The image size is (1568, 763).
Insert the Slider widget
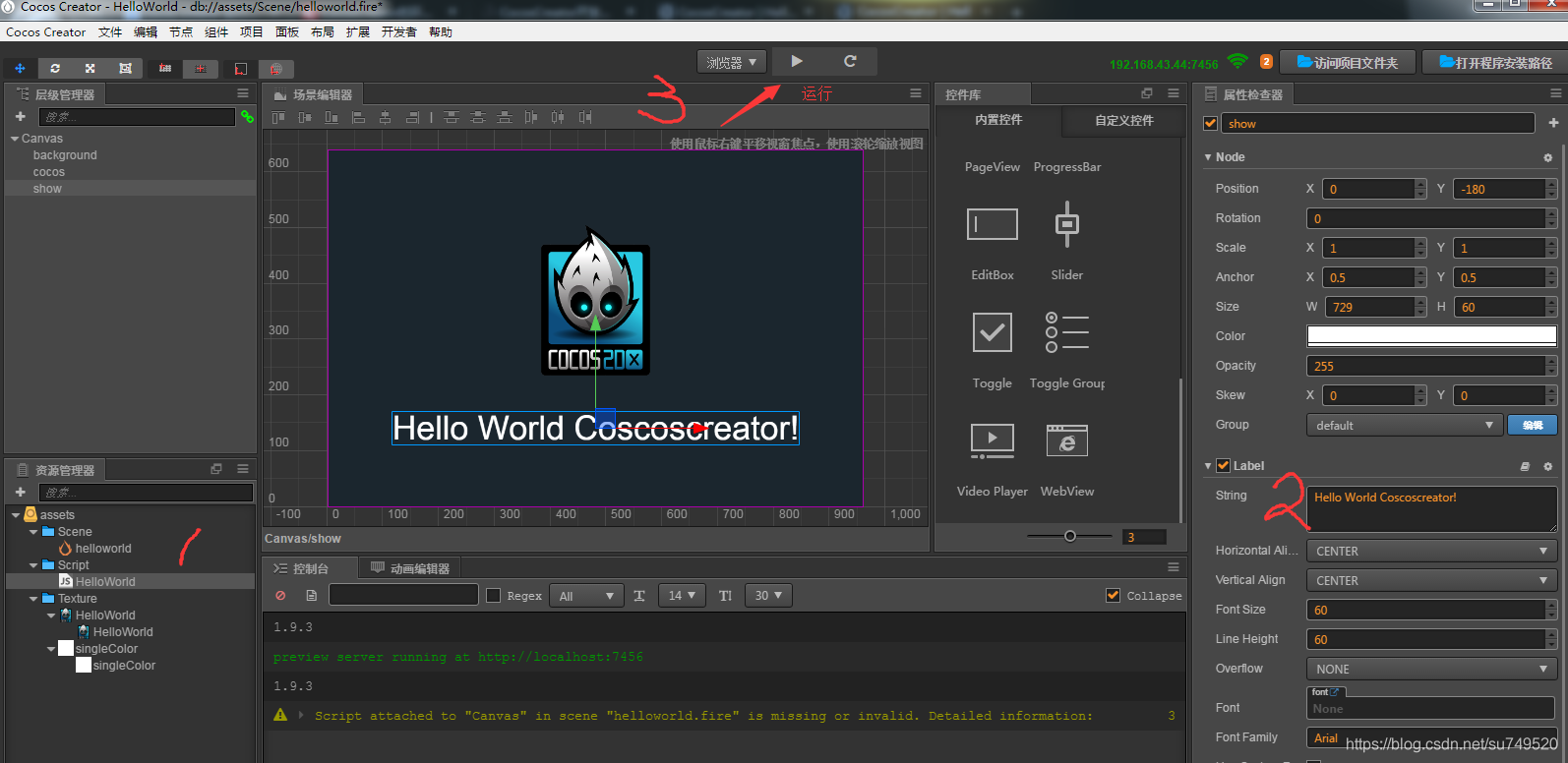[x=1067, y=224]
